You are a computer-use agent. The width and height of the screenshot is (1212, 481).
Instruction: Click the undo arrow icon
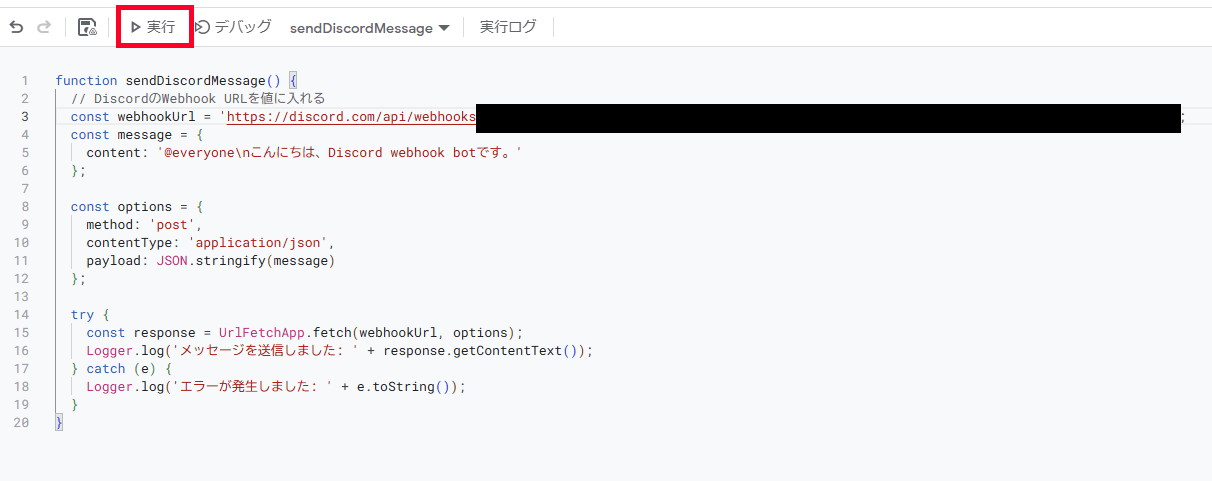coord(16,28)
